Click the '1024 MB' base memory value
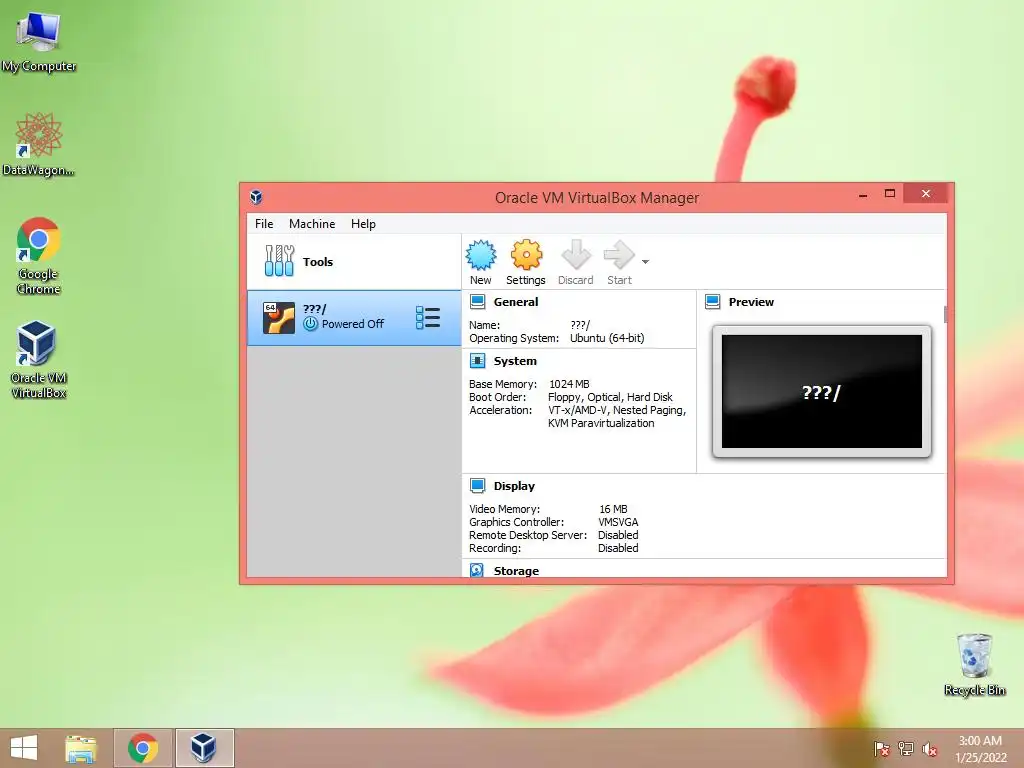The width and height of the screenshot is (1024, 768). click(569, 384)
